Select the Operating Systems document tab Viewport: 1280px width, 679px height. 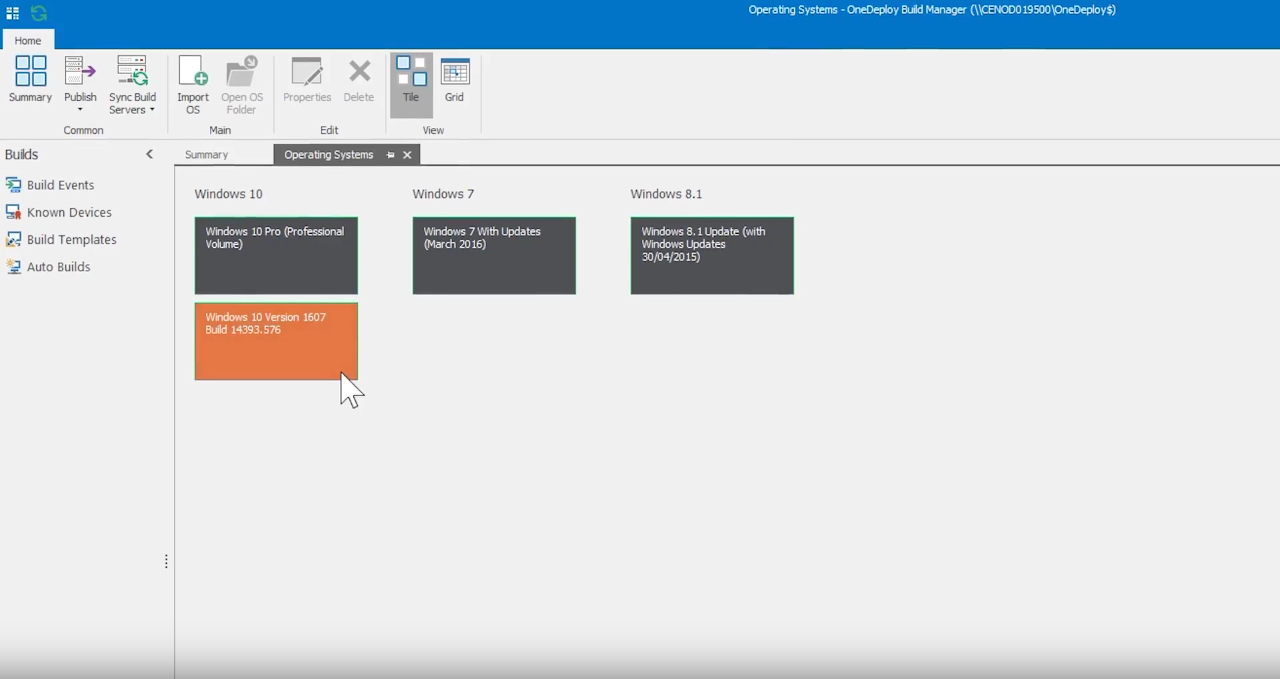click(x=329, y=155)
